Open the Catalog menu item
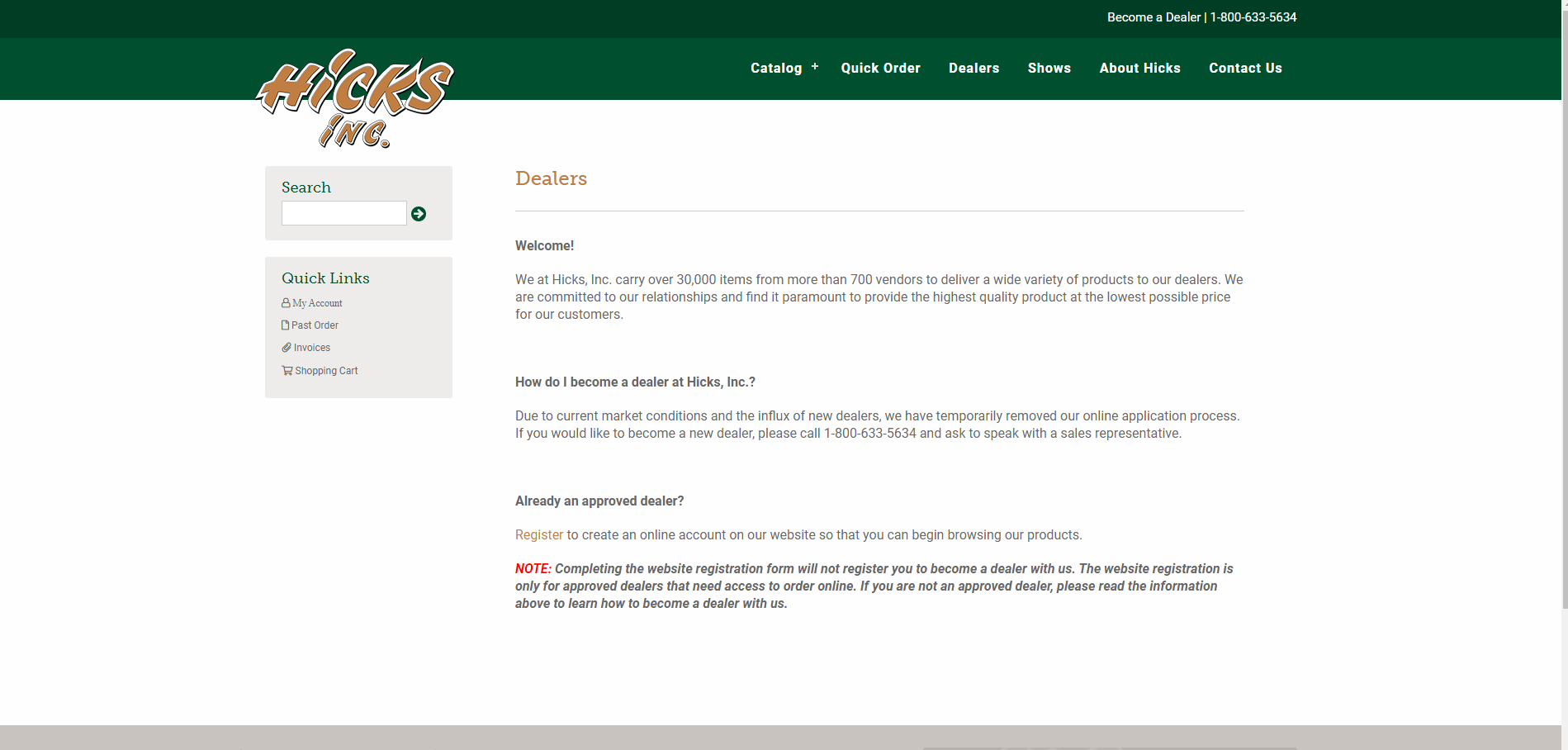1568x750 pixels. pyautogui.click(x=776, y=68)
